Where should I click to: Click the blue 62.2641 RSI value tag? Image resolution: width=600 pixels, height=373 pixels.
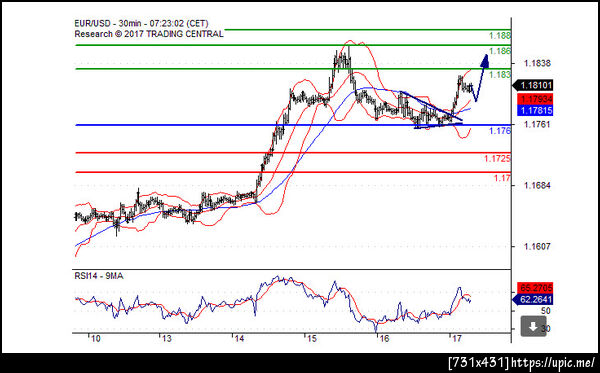(533, 299)
